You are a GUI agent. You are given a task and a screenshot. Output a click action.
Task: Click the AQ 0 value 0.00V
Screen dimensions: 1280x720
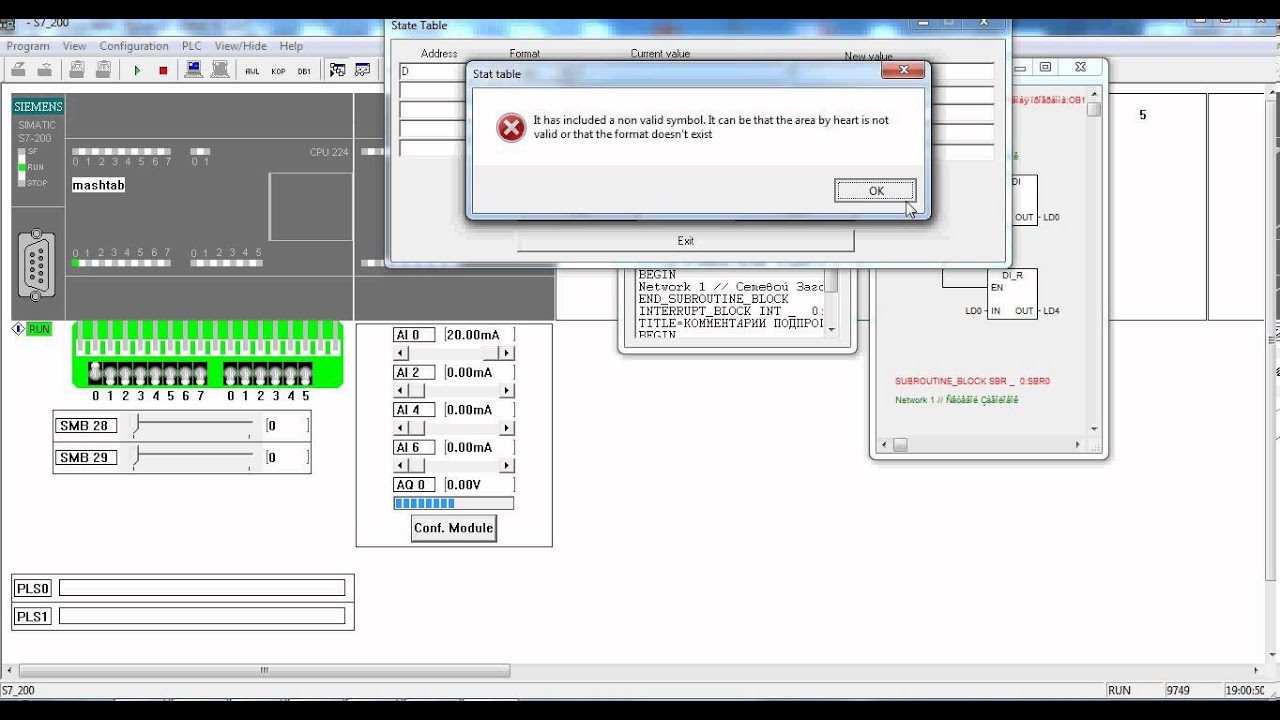click(x=478, y=485)
